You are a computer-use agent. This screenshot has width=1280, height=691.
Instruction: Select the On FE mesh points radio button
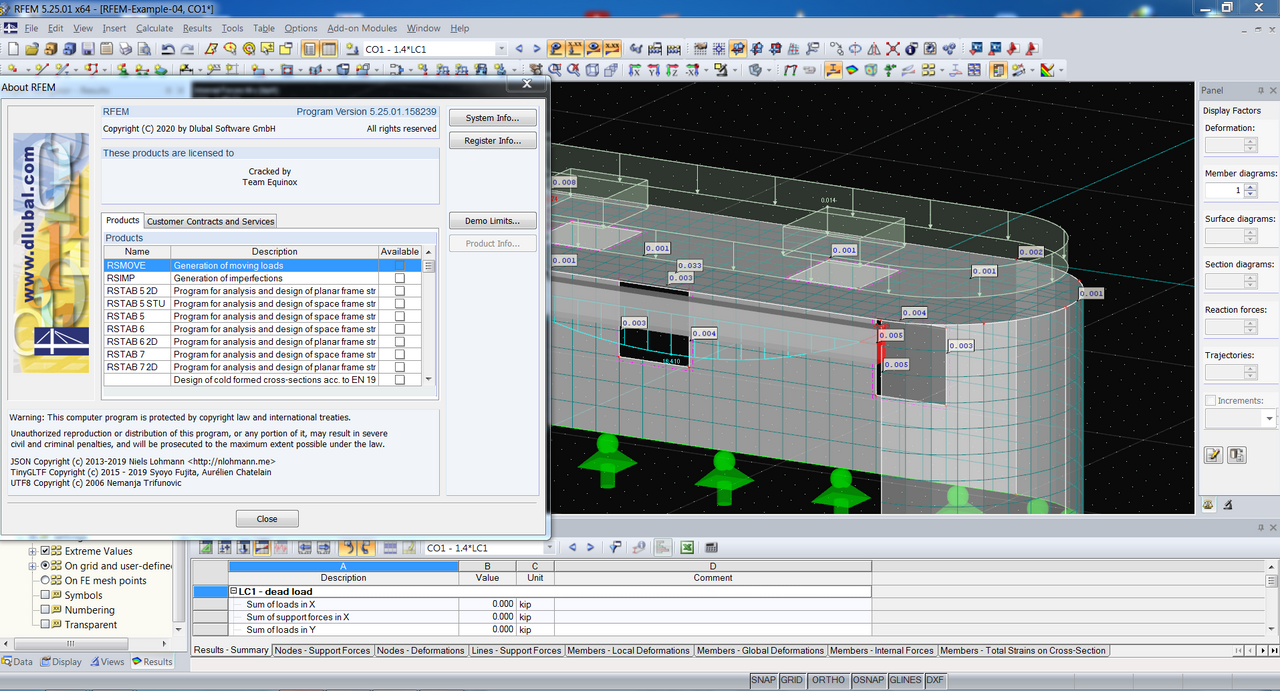(45, 580)
